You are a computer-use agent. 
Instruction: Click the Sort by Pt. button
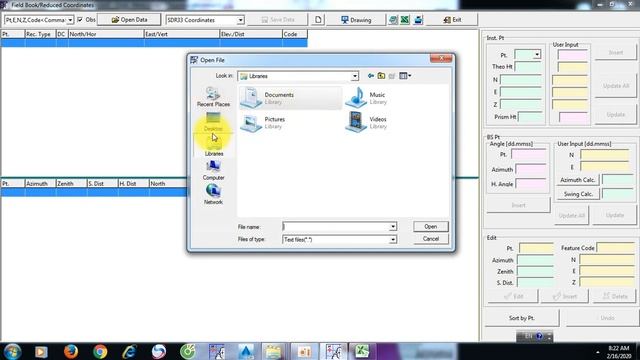coord(522,318)
